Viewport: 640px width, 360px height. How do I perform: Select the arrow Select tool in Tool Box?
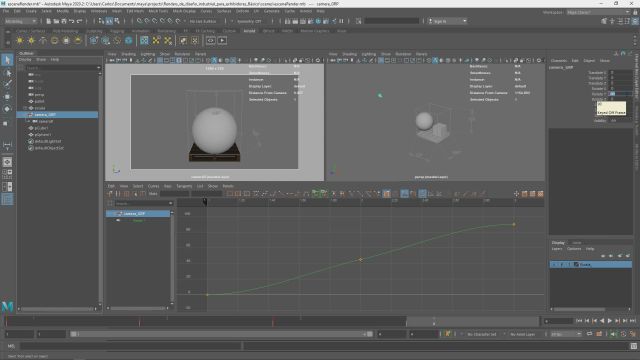click(x=7, y=60)
